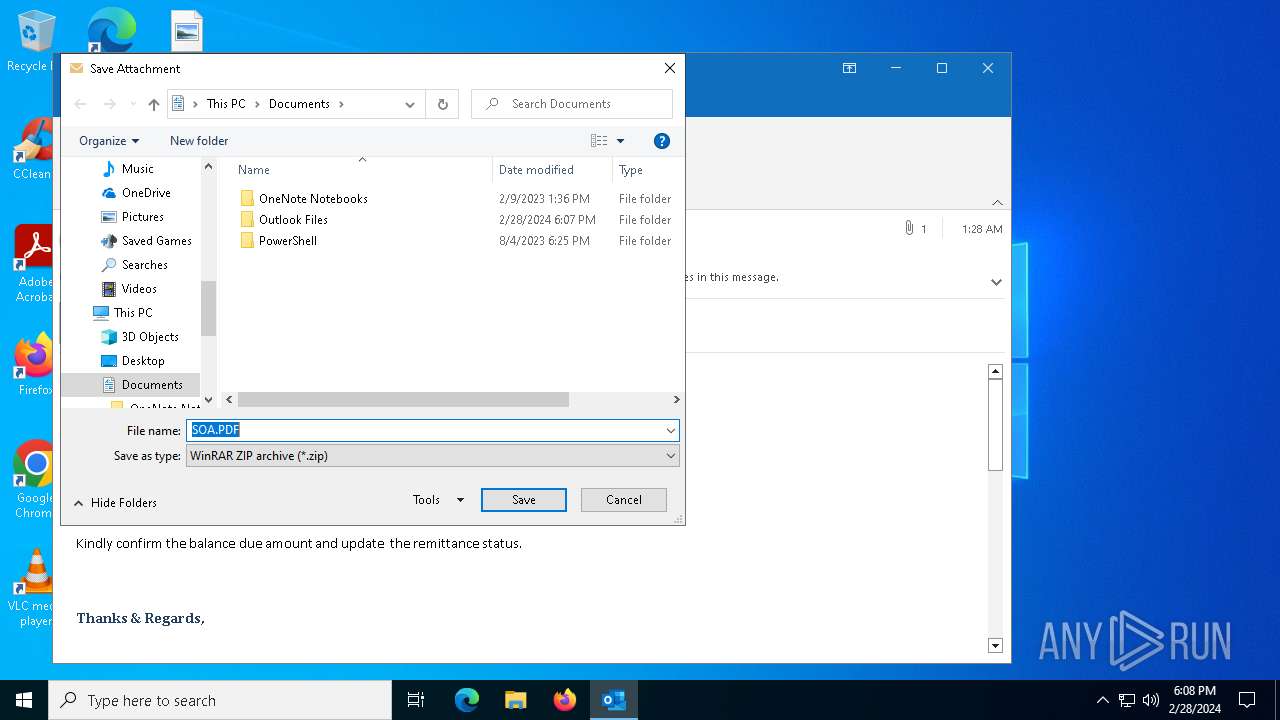Image resolution: width=1280 pixels, height=720 pixels.
Task: Switch to Outlook on the taskbar
Action: pos(614,700)
